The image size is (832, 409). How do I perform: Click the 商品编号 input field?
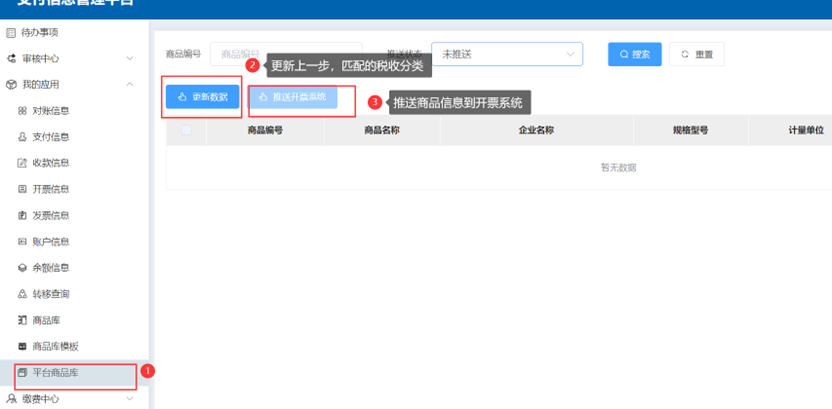coord(240,54)
